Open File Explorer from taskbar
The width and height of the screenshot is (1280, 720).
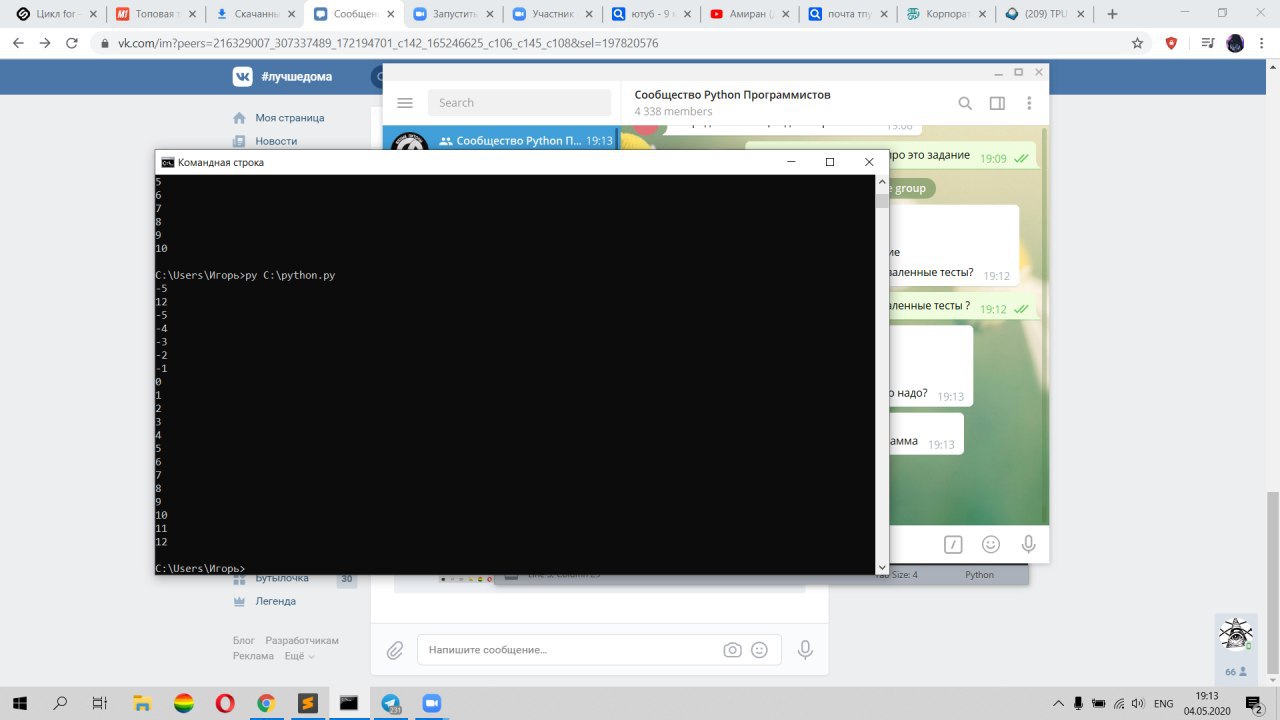143,703
